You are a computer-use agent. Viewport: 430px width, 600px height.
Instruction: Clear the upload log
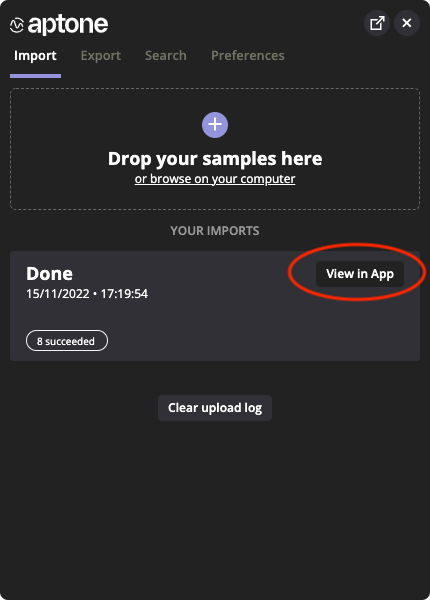point(215,408)
